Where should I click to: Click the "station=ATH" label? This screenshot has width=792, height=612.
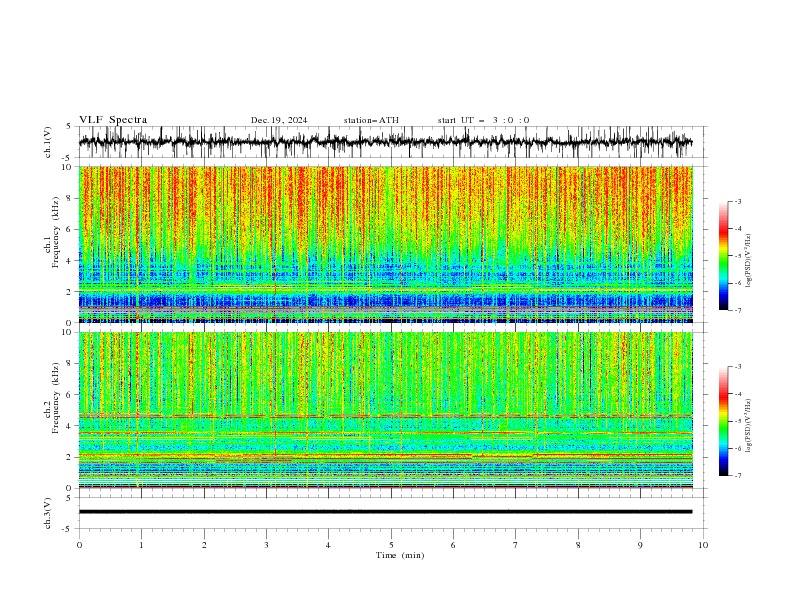click(371, 120)
